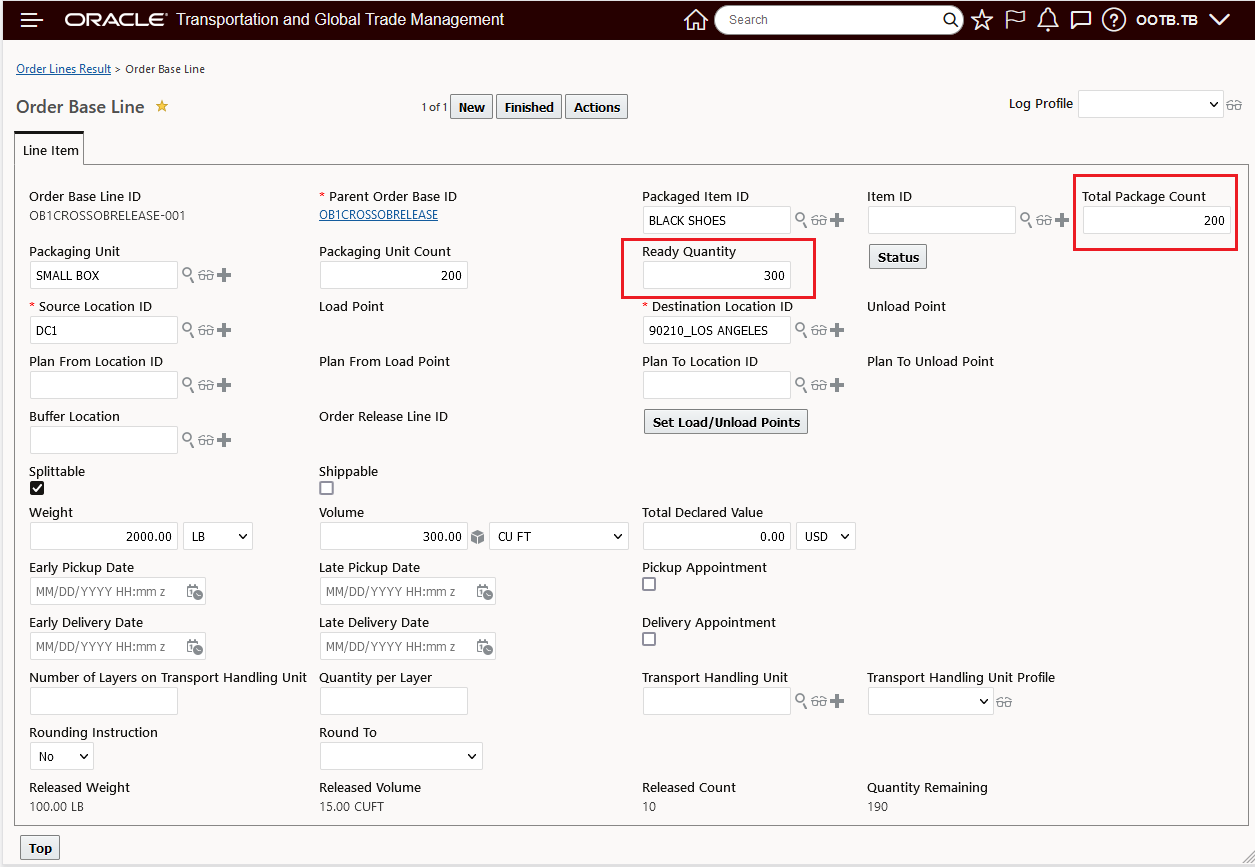Open the messages speech bubble icon
The width and height of the screenshot is (1255, 867).
1080,20
